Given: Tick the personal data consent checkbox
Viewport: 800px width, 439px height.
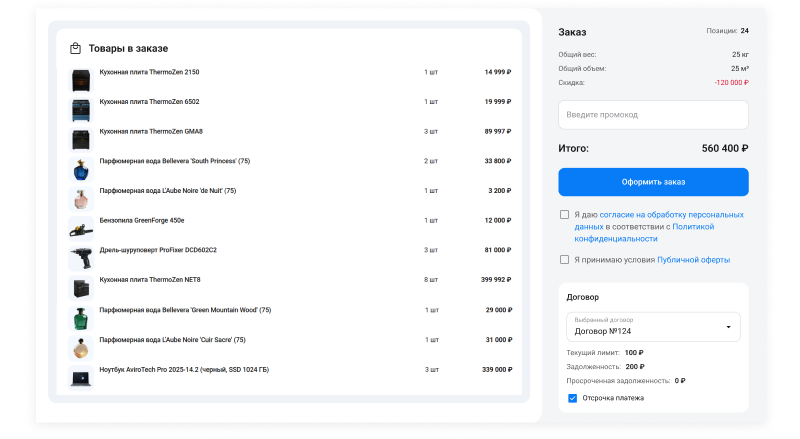Looking at the screenshot, I should [565, 215].
